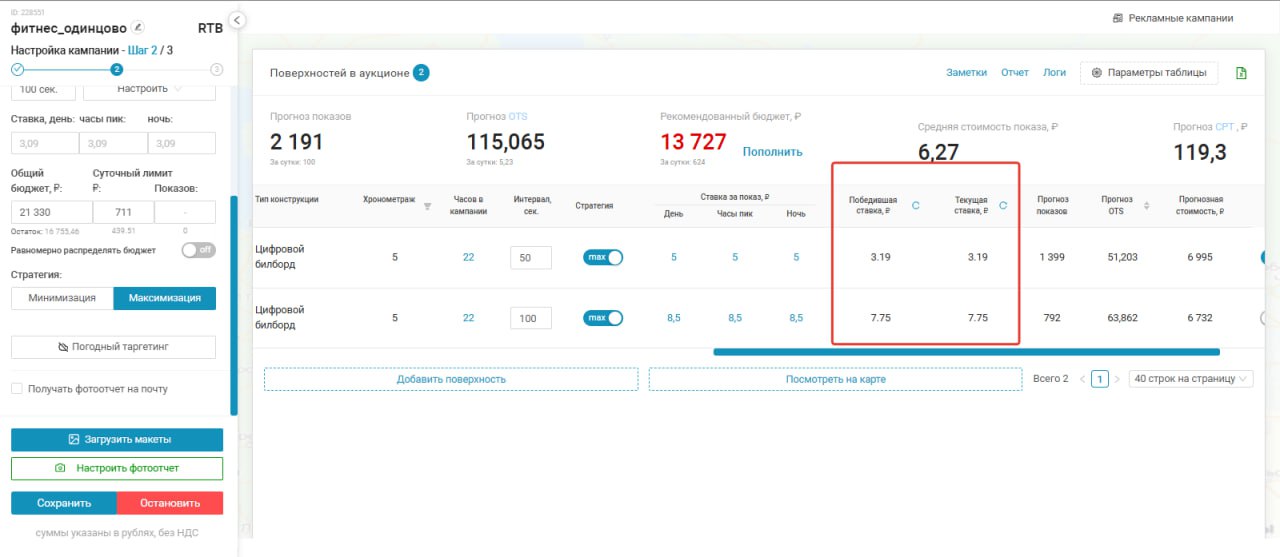Screen dimensions: 1280x557
Task: Save the campaign with Сохранить
Action: point(64,503)
